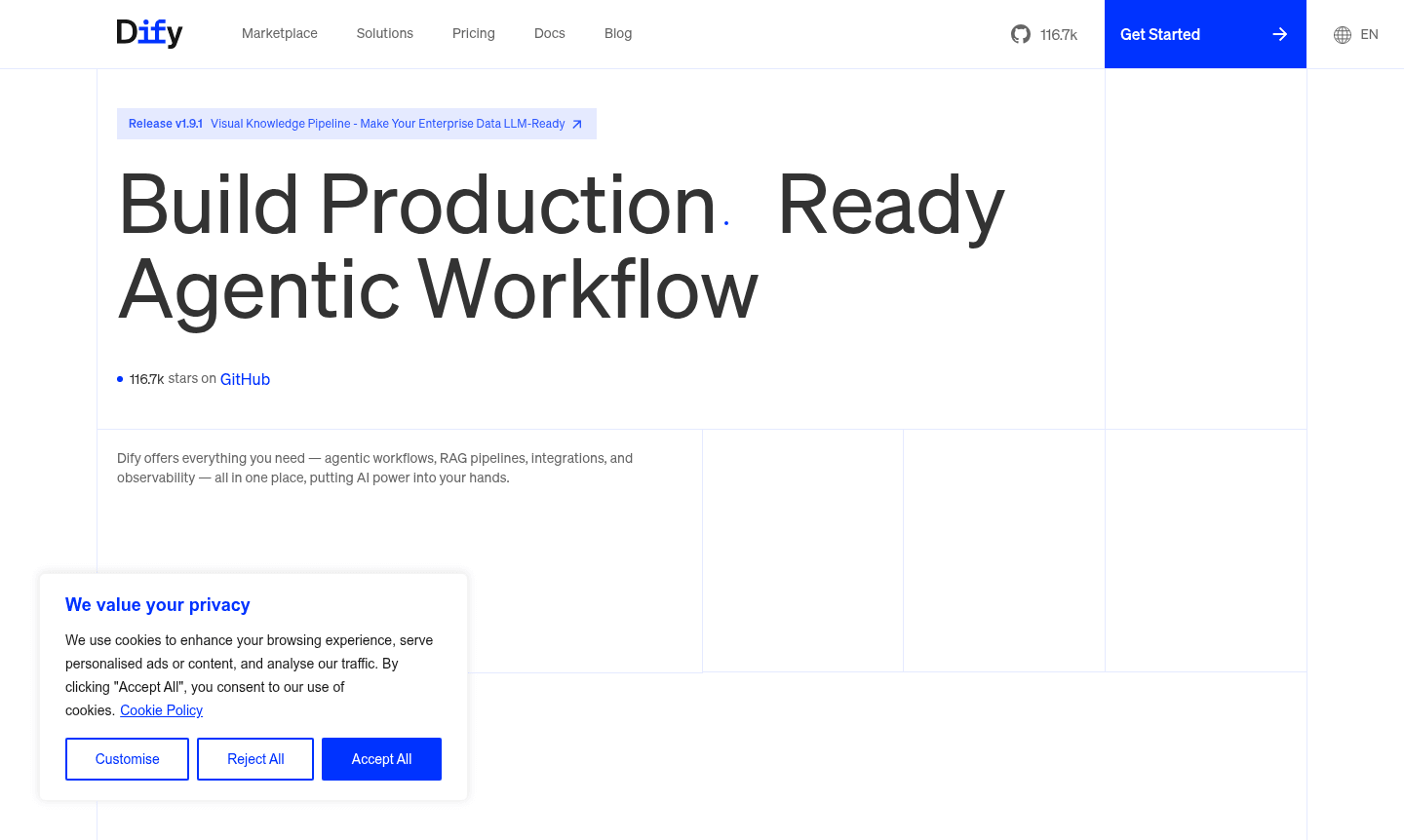Reject All cookies
This screenshot has height=840, width=1404.
pos(254,759)
